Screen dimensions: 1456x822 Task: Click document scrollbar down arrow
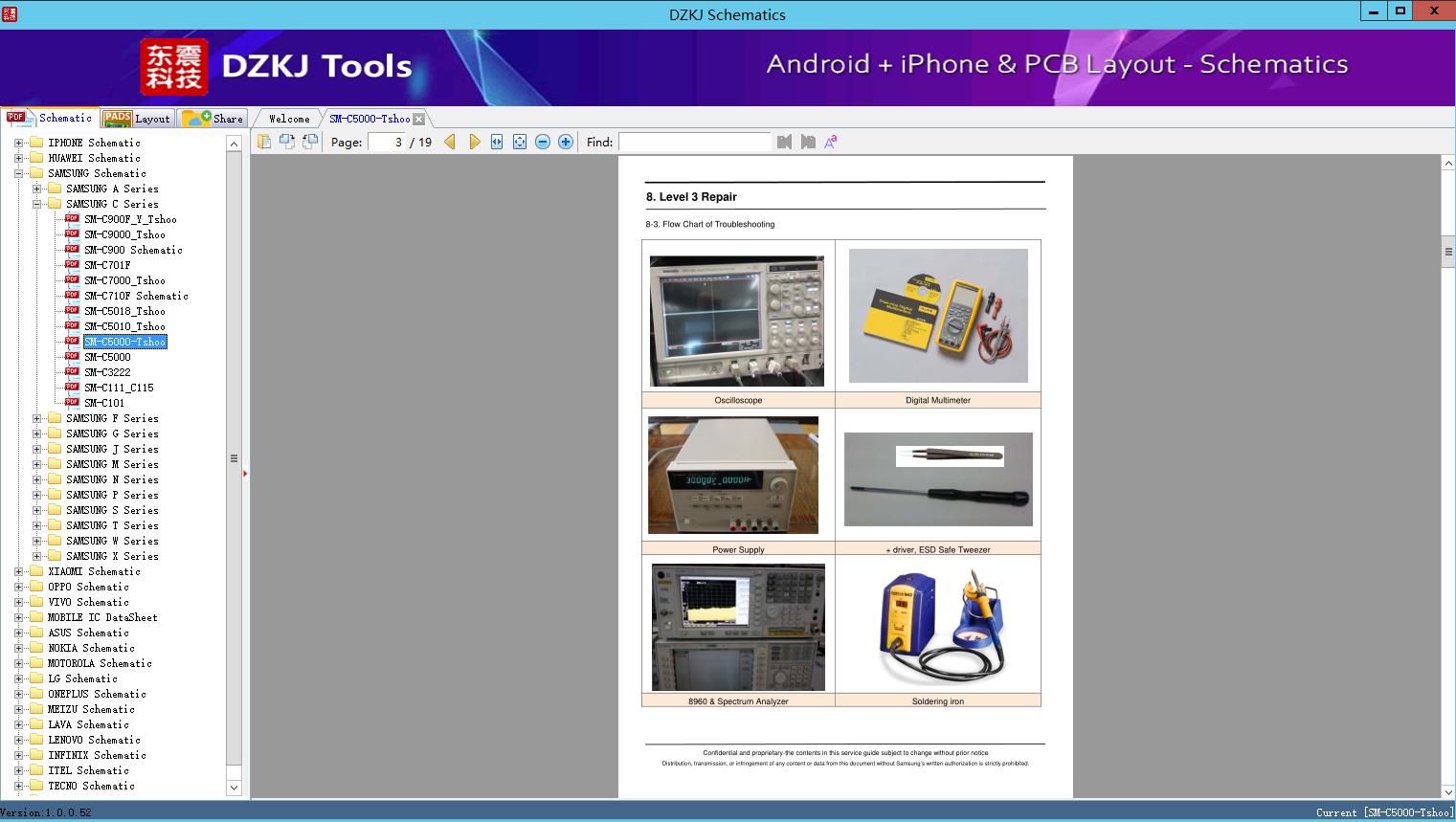pos(1448,791)
